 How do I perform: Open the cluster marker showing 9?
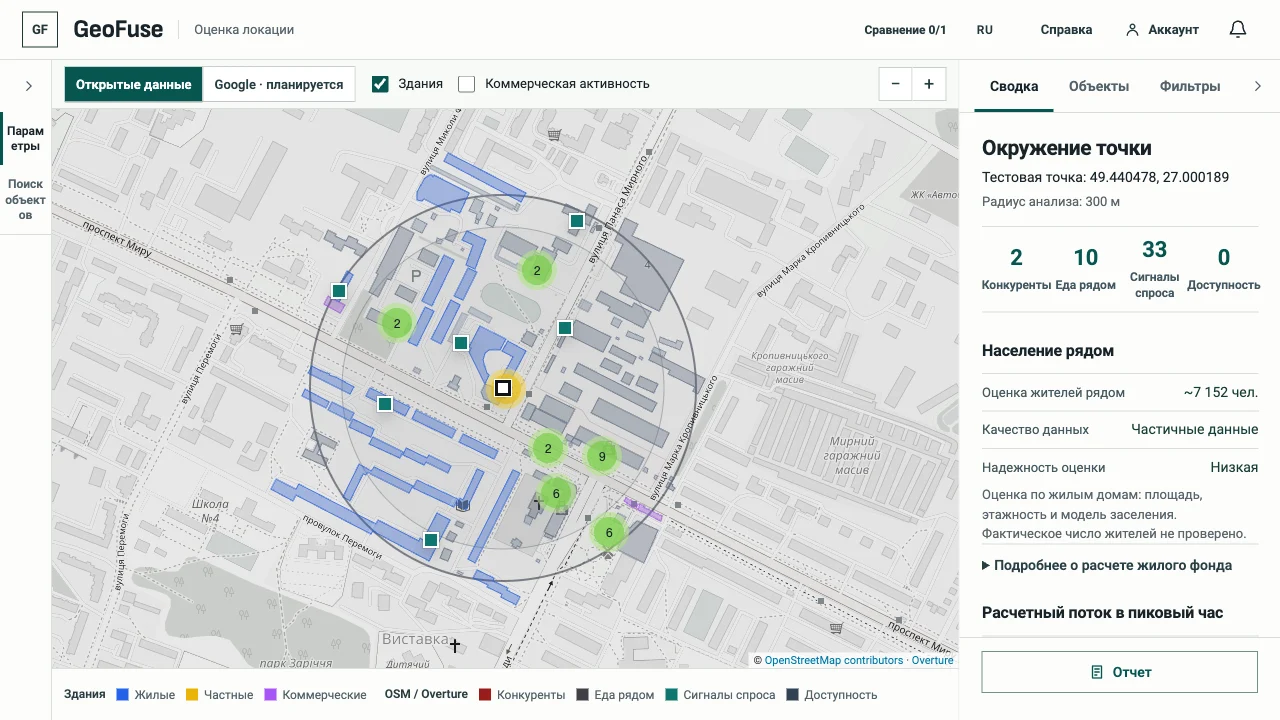point(602,457)
